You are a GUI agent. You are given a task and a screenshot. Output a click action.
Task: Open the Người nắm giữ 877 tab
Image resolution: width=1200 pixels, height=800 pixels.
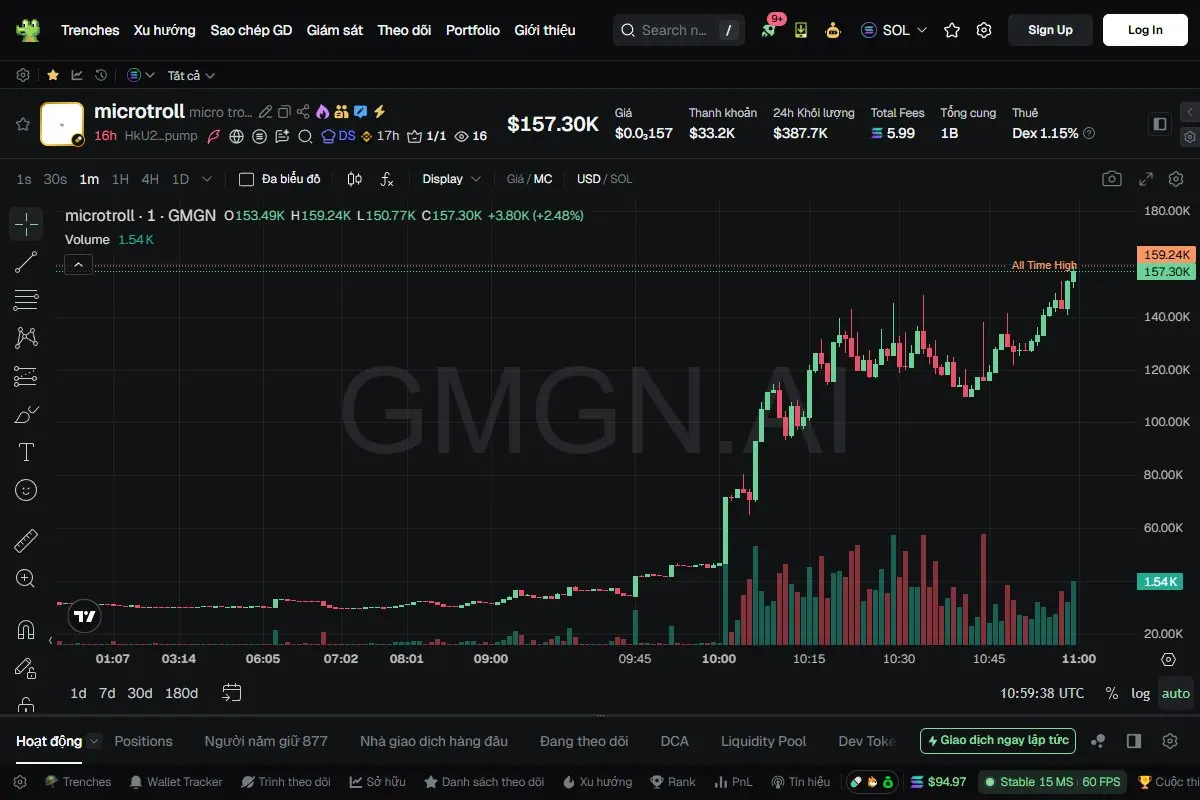(266, 741)
